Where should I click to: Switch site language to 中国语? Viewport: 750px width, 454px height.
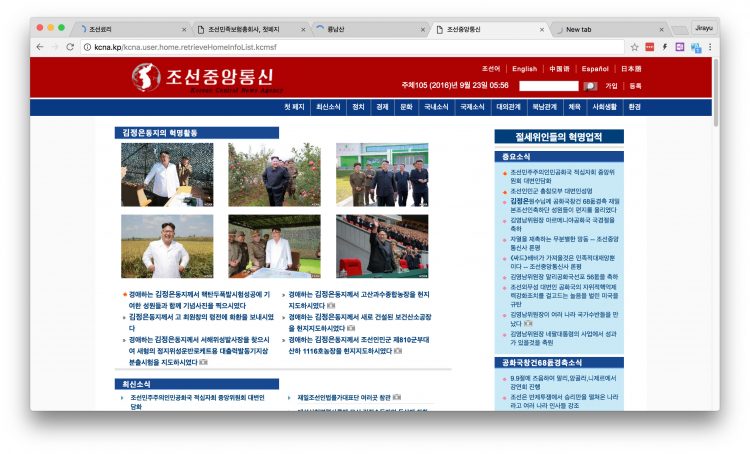coord(559,69)
